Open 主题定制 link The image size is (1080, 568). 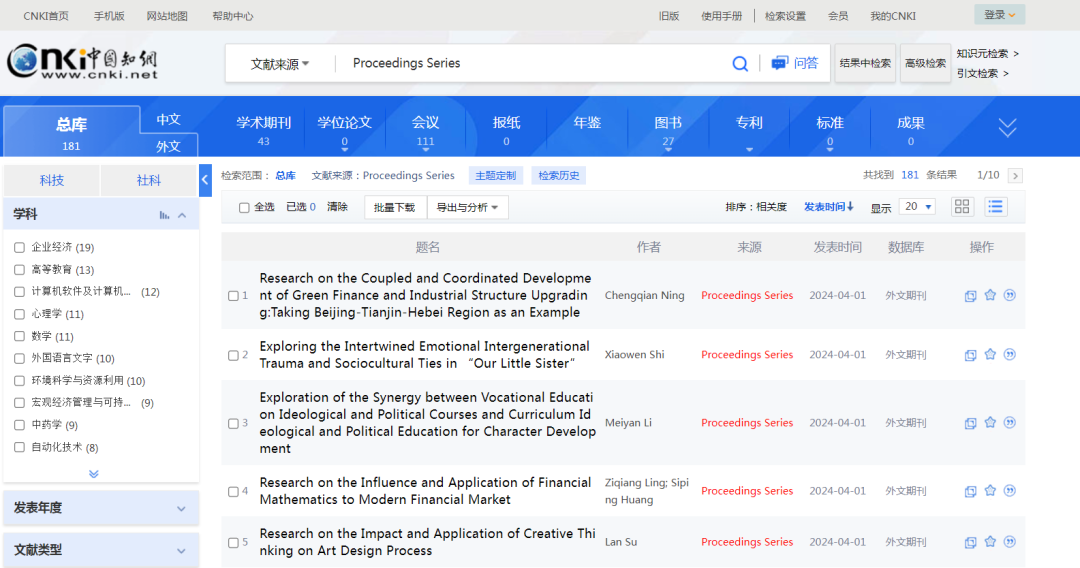(495, 176)
